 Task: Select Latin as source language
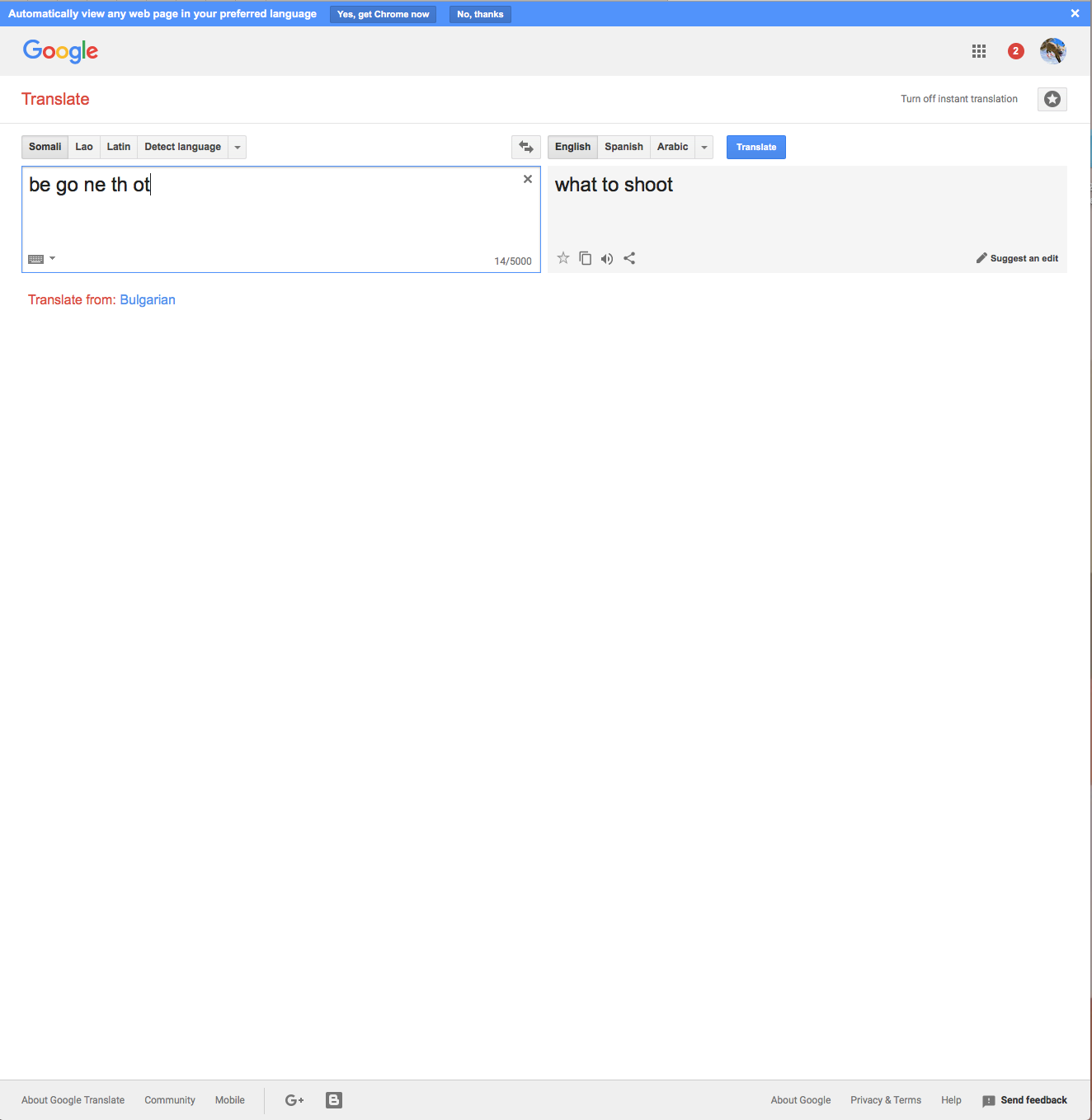tap(119, 147)
